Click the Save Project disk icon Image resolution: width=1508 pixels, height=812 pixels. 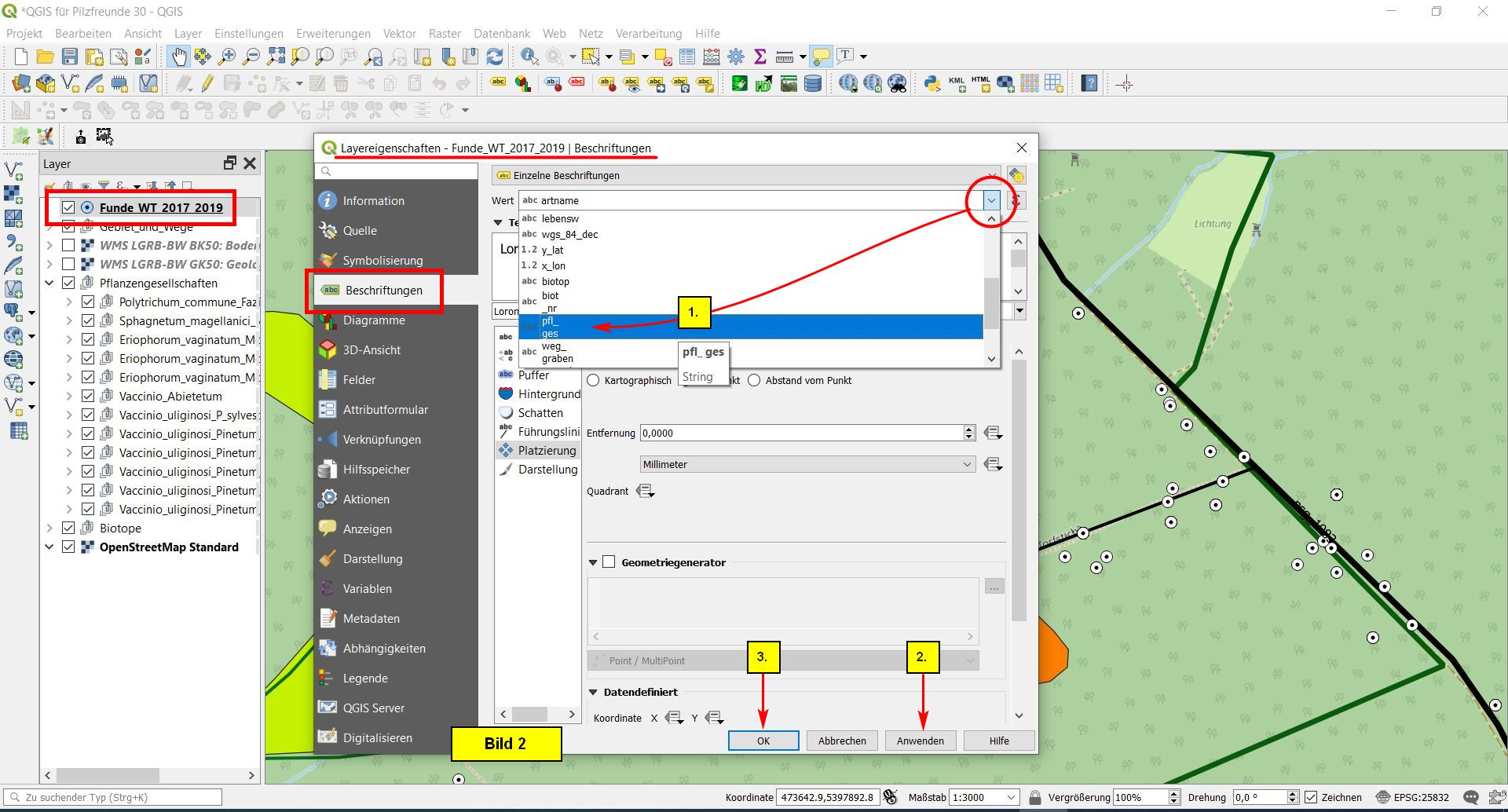70,57
